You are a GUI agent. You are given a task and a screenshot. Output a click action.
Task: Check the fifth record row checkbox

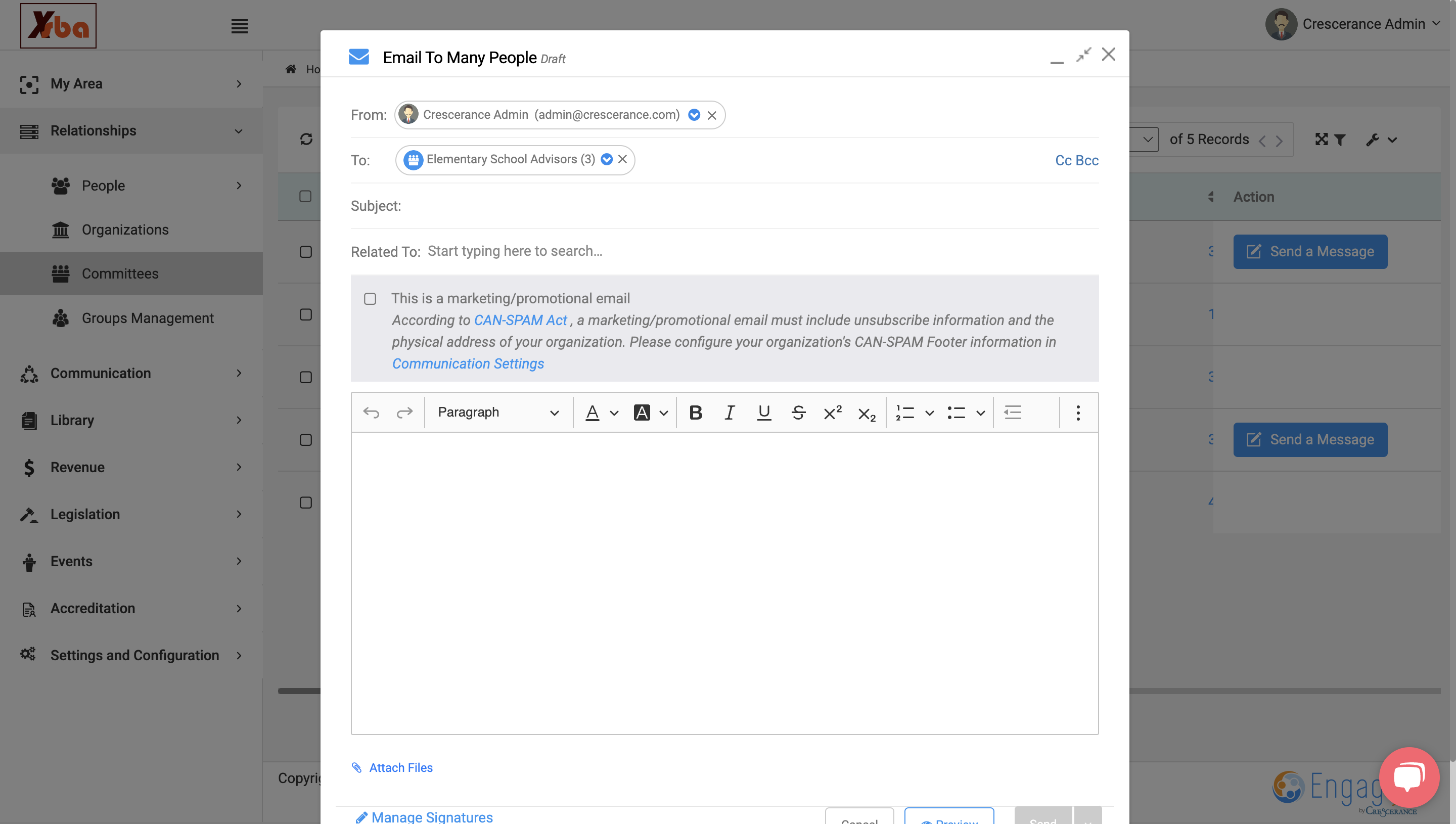[305, 502]
